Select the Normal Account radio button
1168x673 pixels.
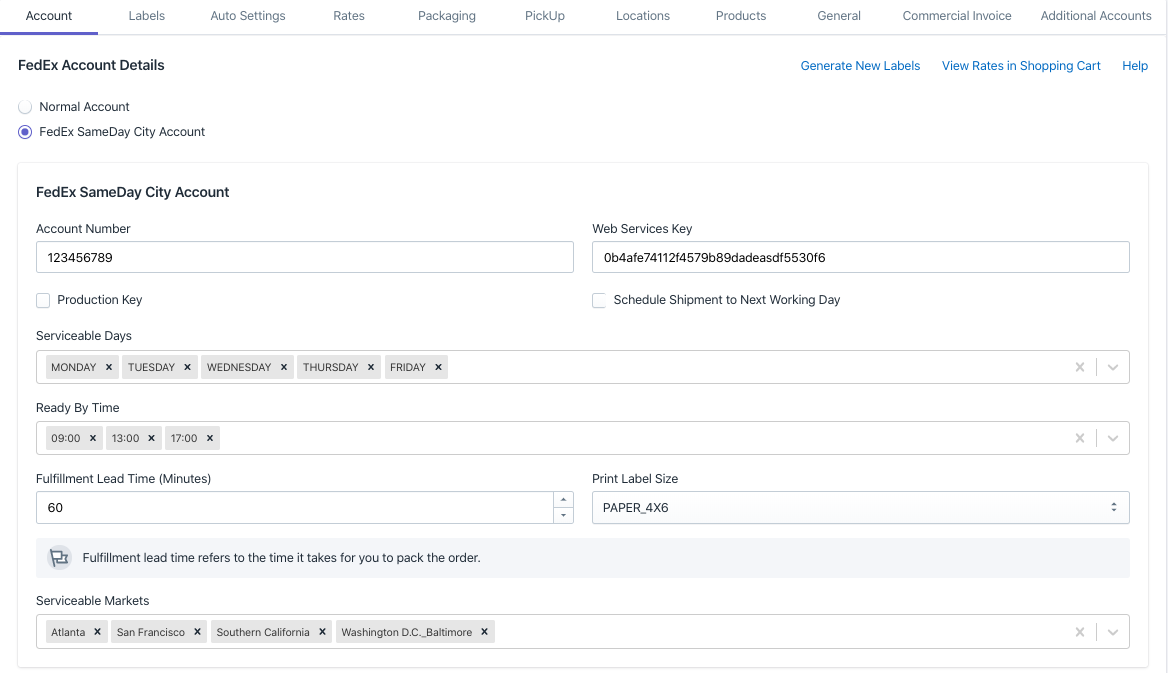pos(25,107)
